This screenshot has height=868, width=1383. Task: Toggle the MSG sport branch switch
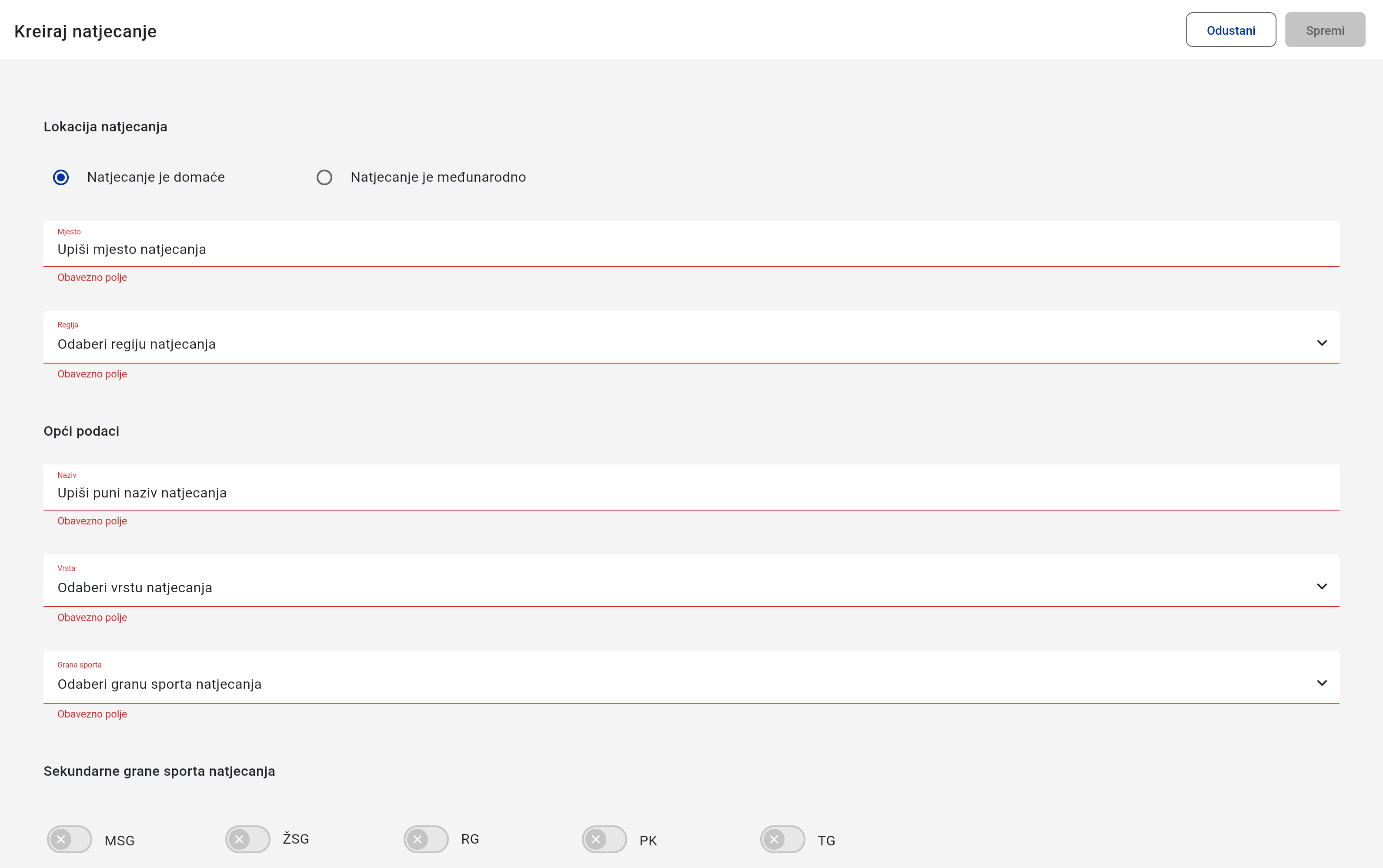point(70,839)
